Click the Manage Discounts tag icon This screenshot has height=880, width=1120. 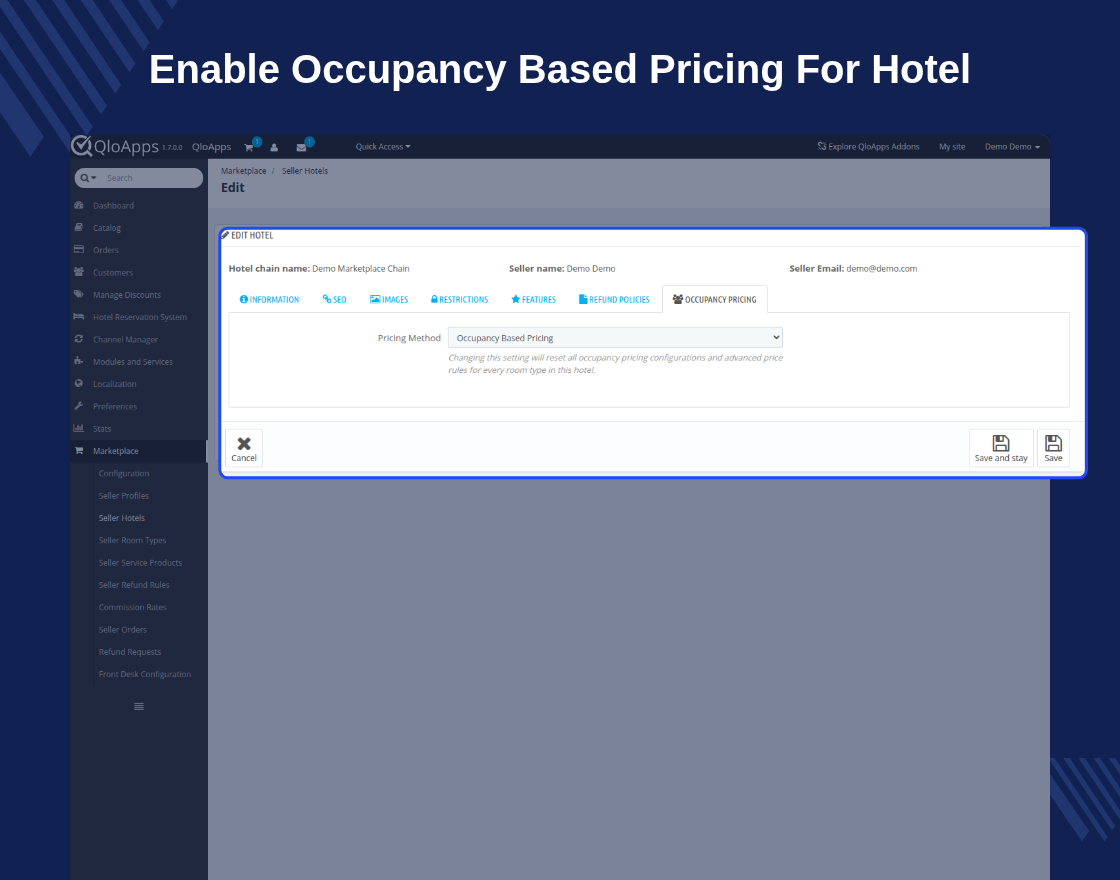[79, 294]
